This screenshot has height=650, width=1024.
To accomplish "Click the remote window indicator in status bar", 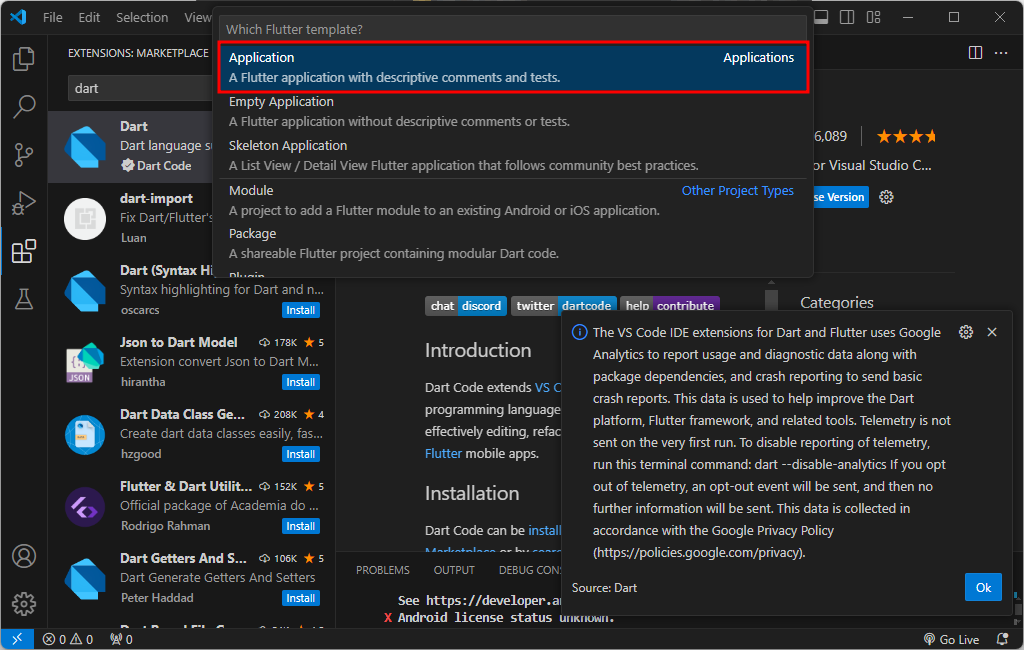I will pyautogui.click(x=17, y=639).
